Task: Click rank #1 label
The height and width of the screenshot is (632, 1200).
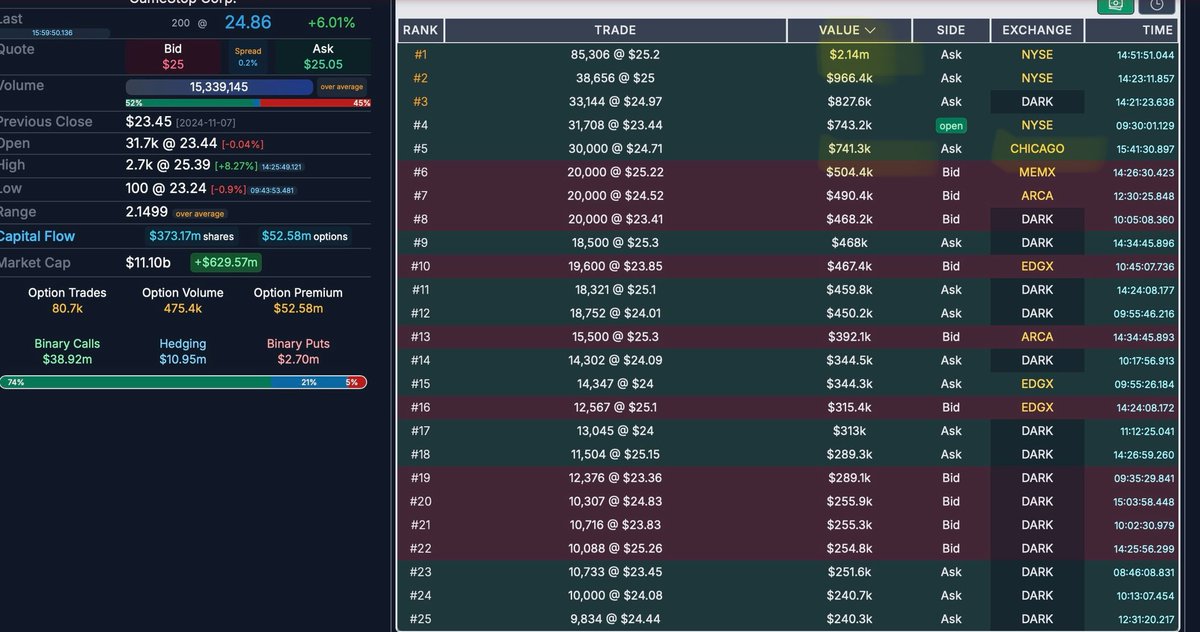Action: [x=420, y=55]
